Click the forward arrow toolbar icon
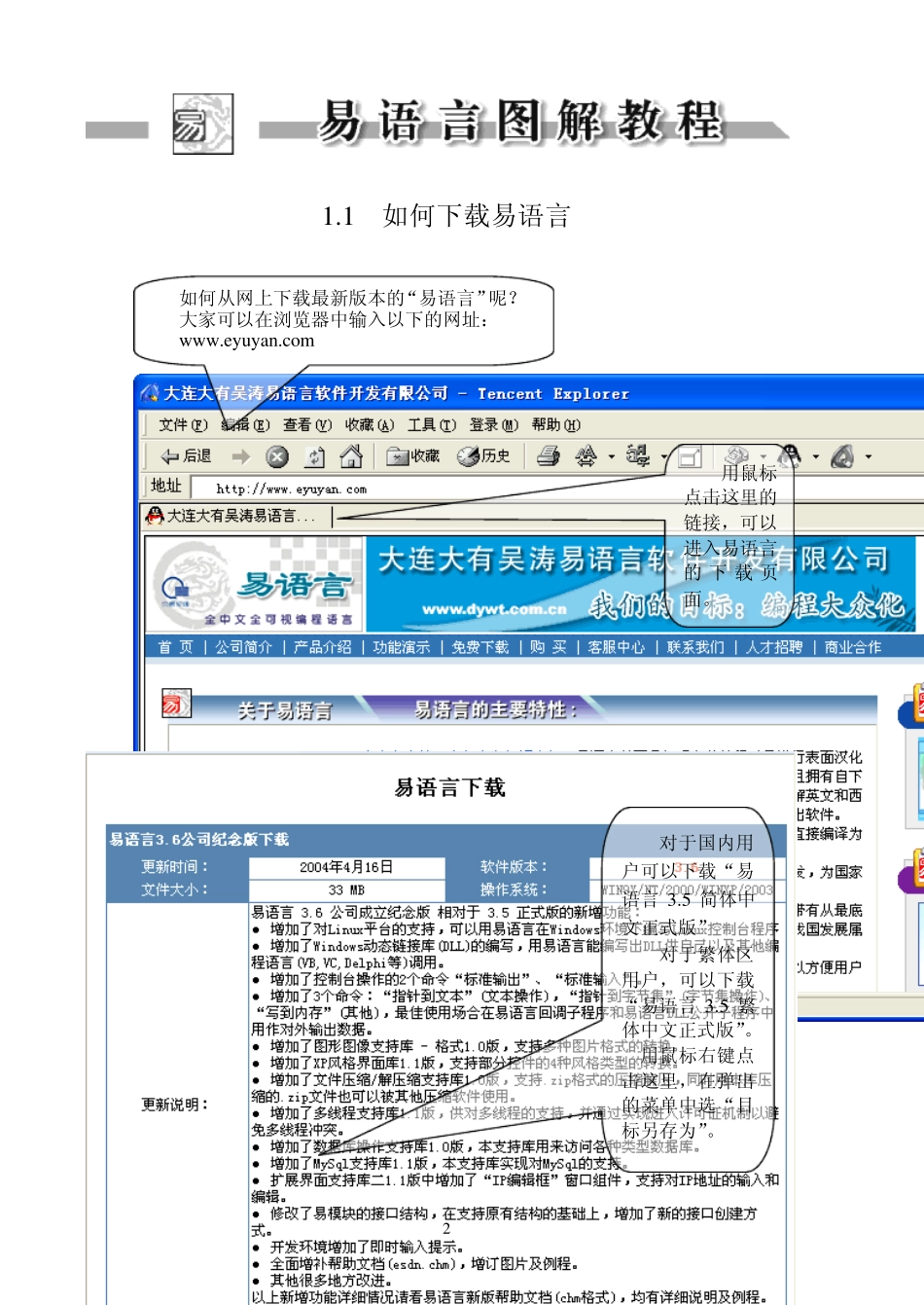924x1305 pixels. tap(241, 455)
